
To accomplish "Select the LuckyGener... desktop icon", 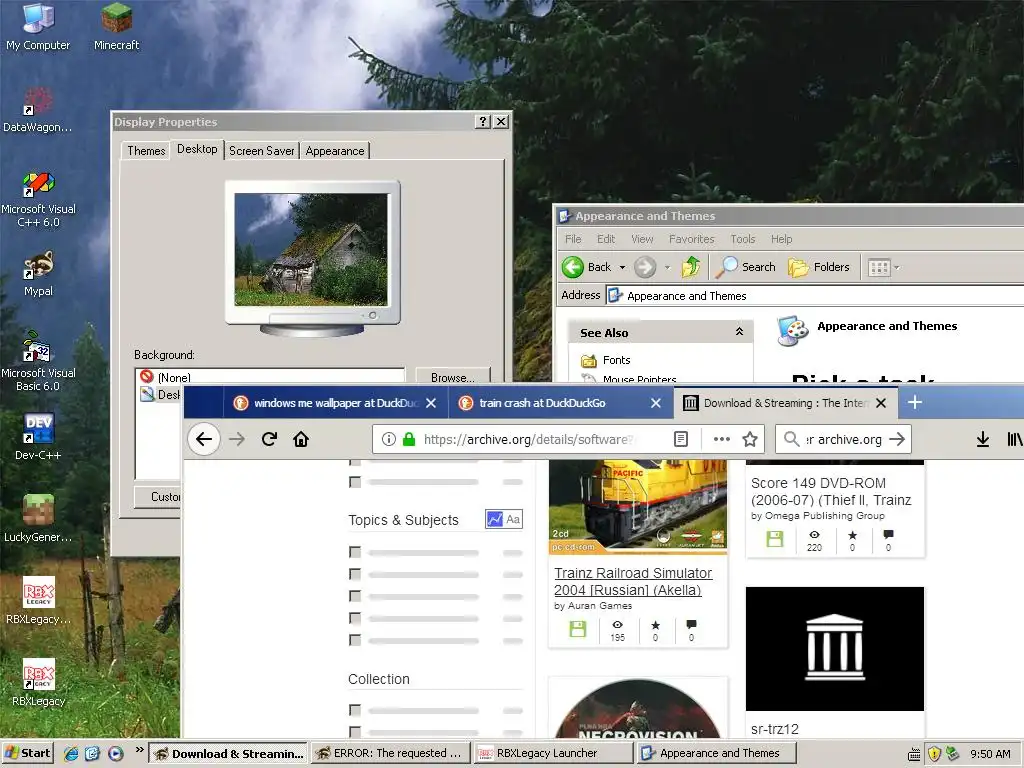I will [x=38, y=519].
